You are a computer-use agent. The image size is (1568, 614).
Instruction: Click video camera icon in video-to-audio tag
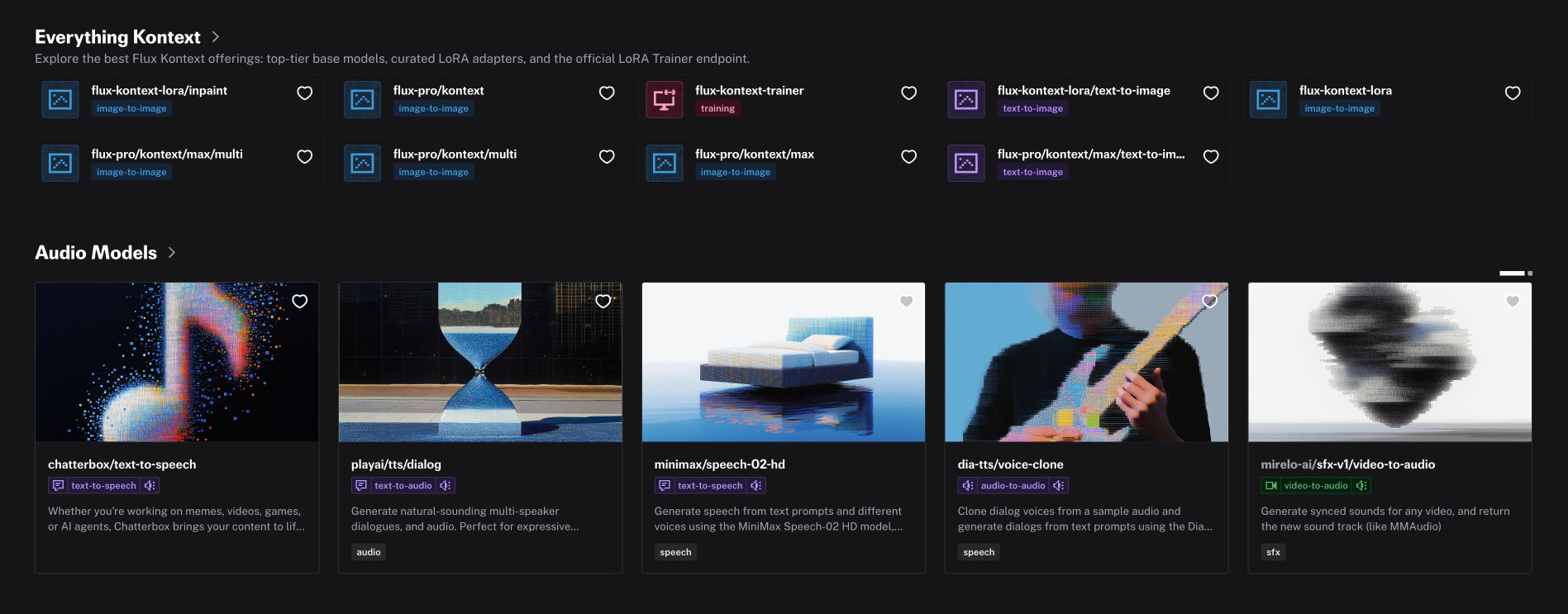[x=1271, y=486]
